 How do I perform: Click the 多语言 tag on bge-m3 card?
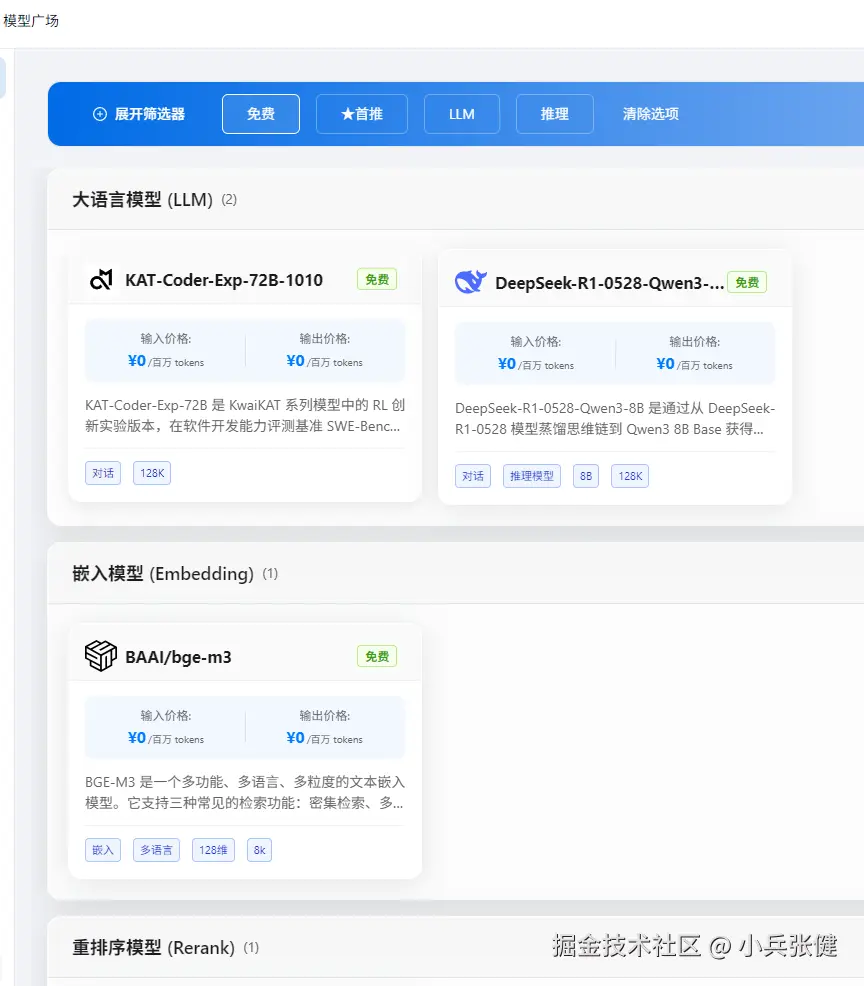[x=157, y=850]
